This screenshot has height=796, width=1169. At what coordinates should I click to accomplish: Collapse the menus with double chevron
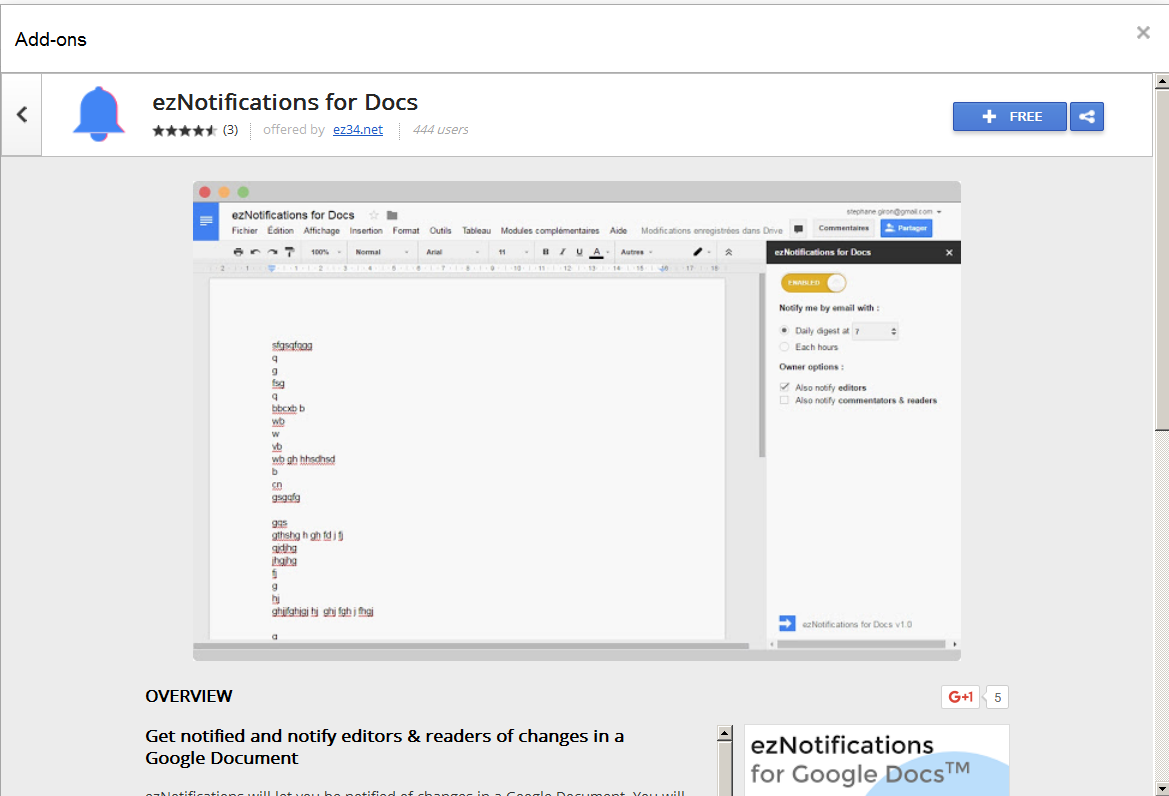pyautogui.click(x=728, y=252)
